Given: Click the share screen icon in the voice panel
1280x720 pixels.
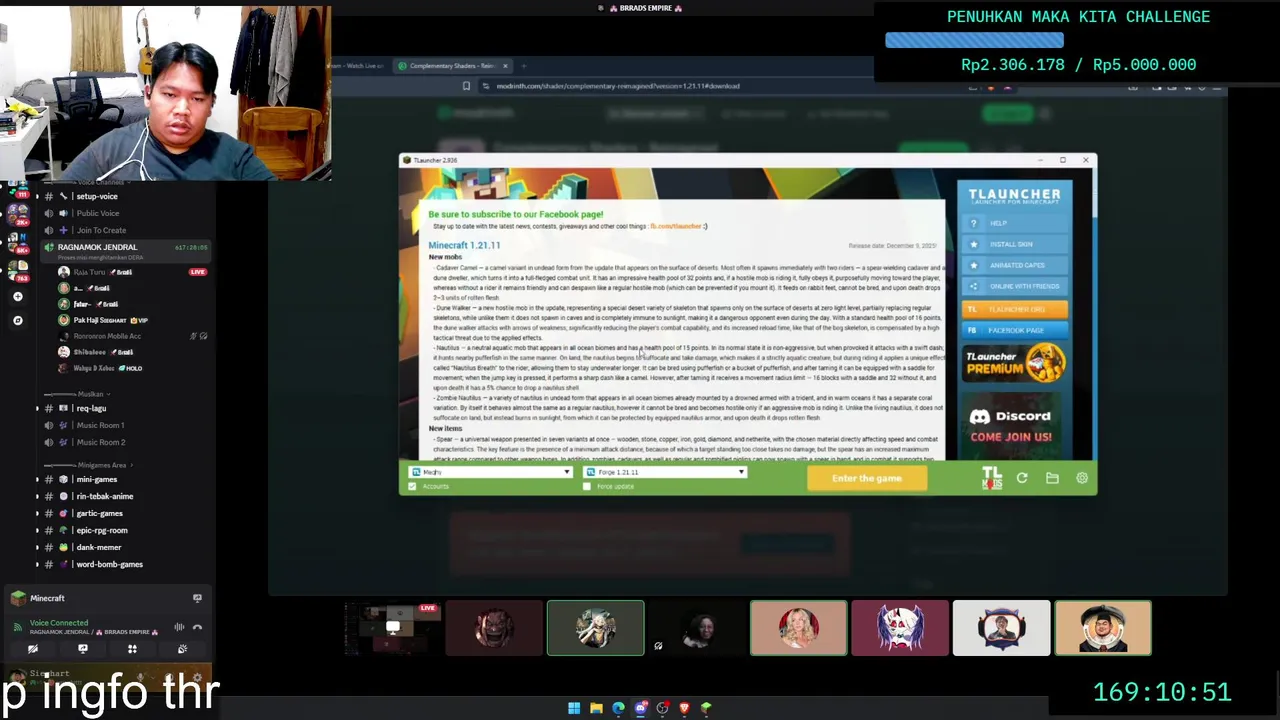Looking at the screenshot, I should tap(83, 649).
